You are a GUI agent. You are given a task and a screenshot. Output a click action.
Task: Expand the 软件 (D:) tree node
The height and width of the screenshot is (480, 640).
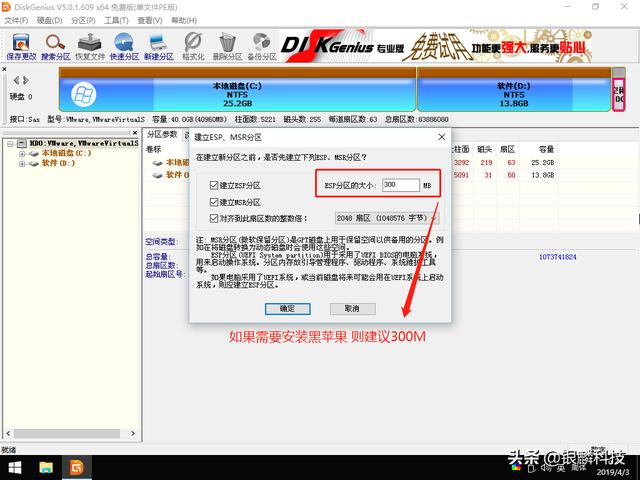click(x=22, y=164)
